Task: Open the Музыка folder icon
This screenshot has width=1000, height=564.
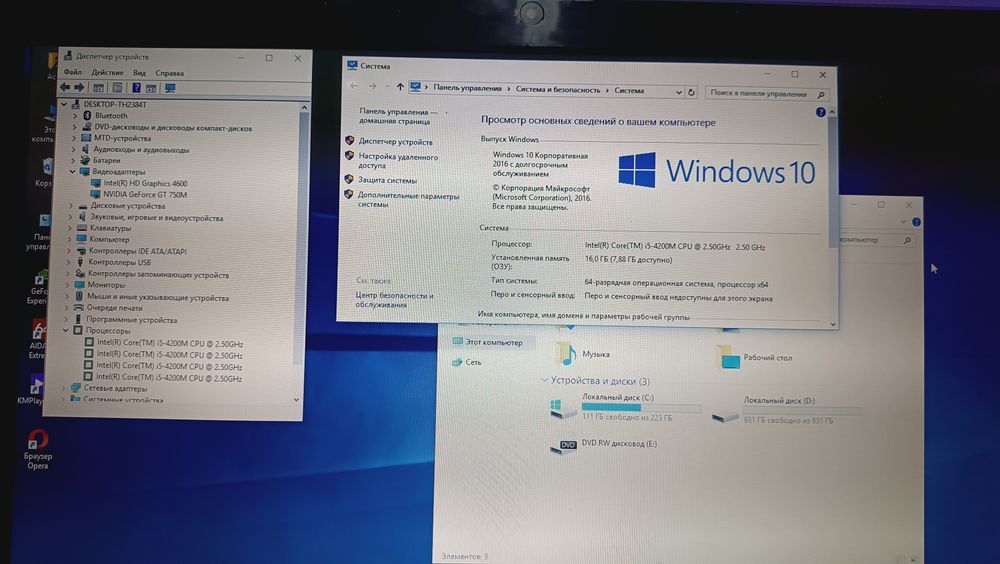Action: tap(566, 353)
